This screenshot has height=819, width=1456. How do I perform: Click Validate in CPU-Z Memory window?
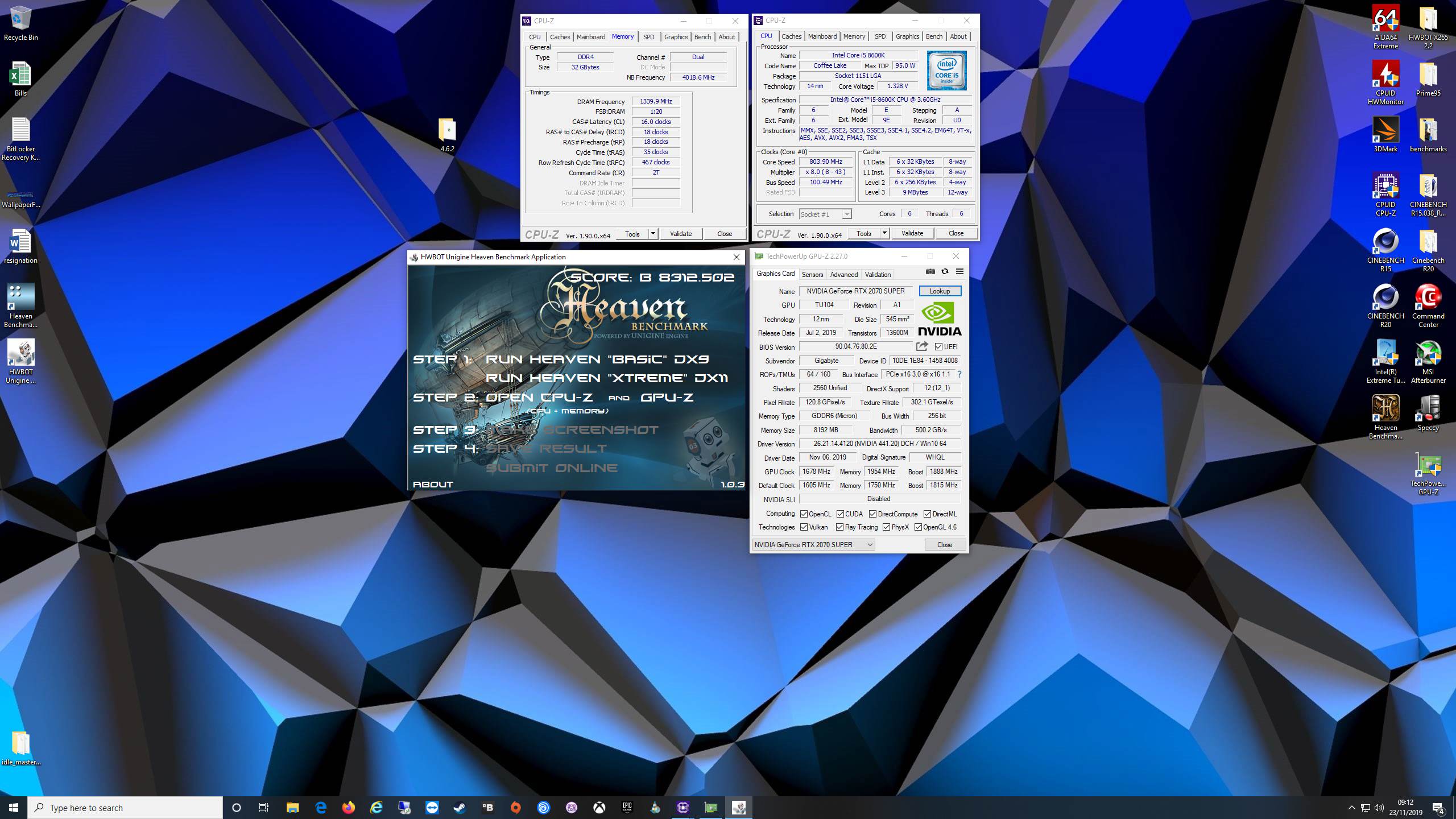tap(681, 234)
